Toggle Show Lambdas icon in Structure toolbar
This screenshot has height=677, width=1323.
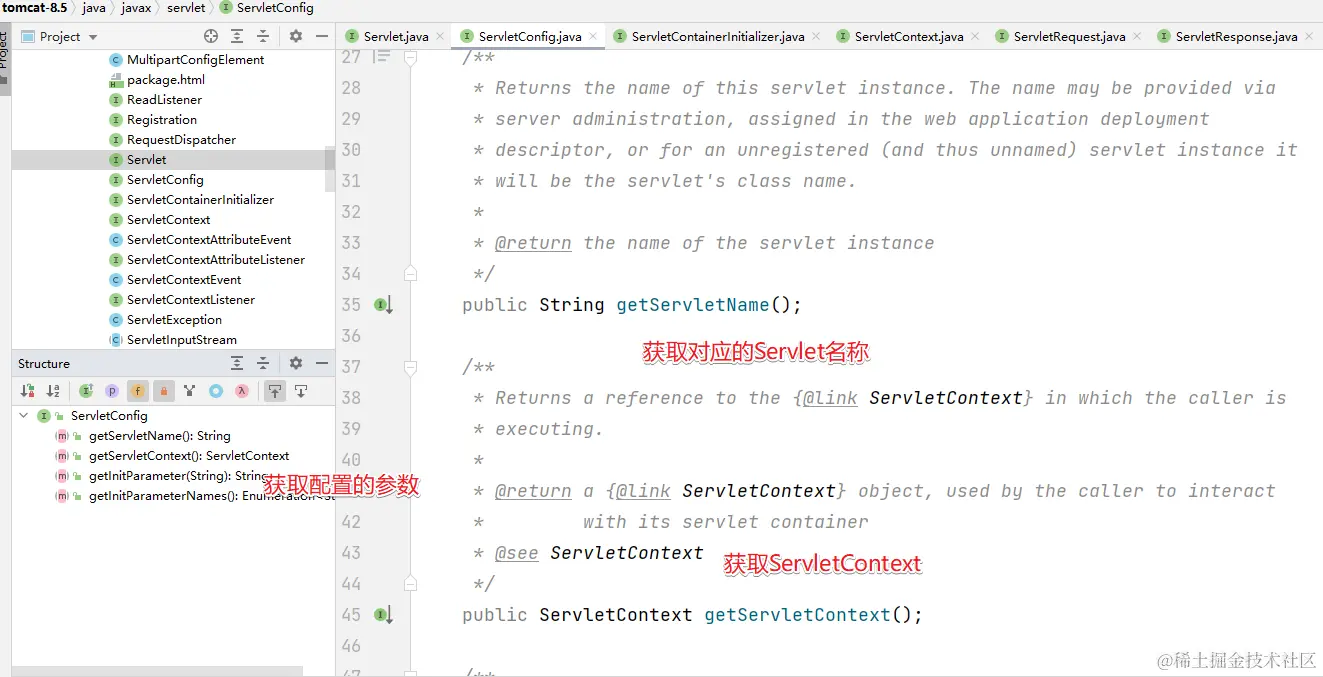click(x=241, y=391)
